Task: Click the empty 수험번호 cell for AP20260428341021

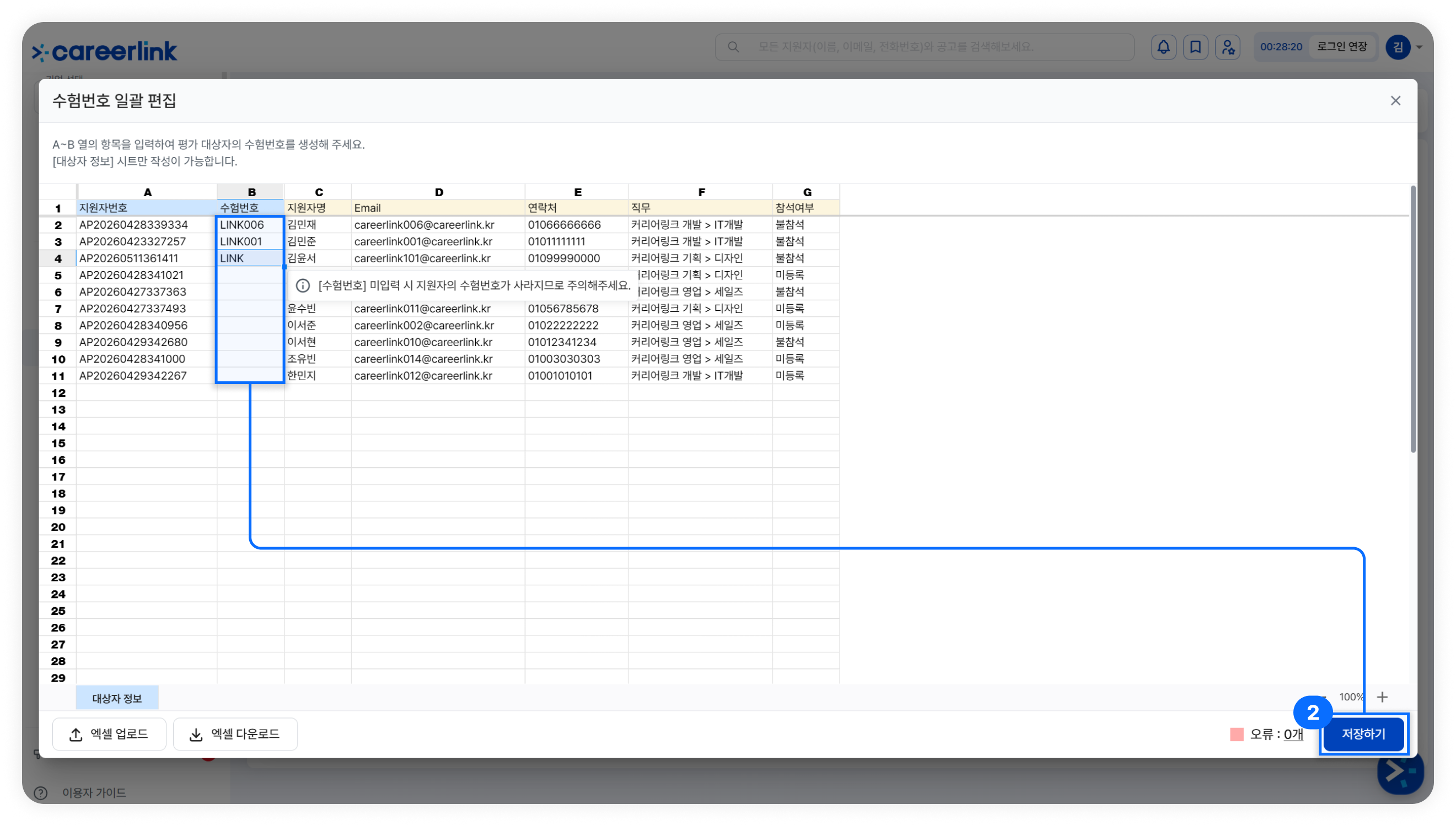Action: tap(250, 275)
